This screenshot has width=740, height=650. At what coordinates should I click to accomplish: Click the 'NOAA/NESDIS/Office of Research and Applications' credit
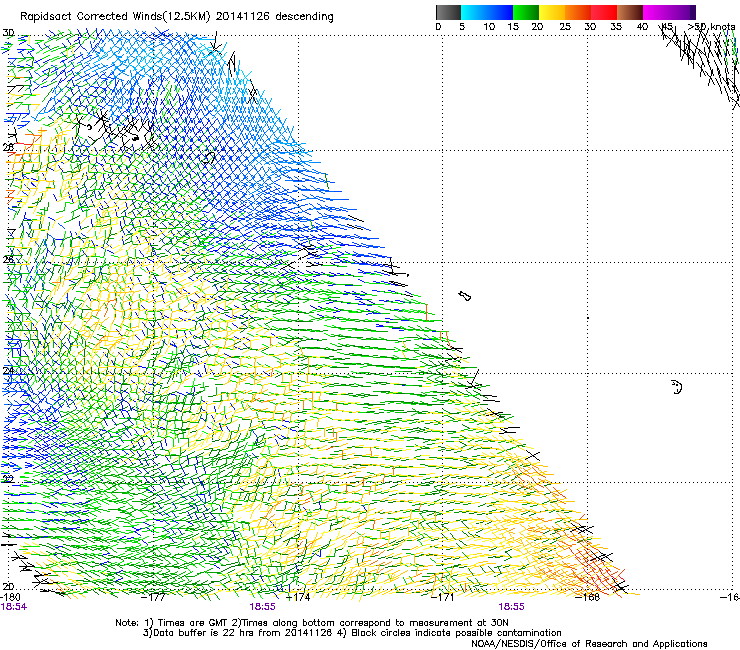589,644
